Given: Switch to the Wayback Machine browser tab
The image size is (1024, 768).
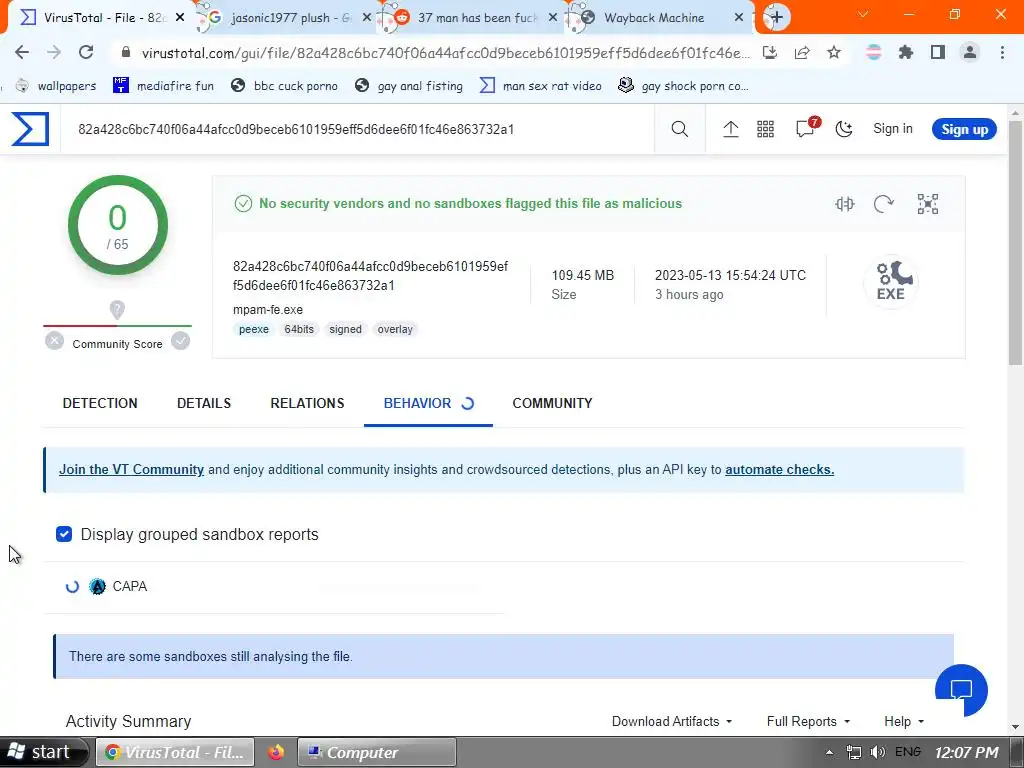Looking at the screenshot, I should tap(654, 18).
